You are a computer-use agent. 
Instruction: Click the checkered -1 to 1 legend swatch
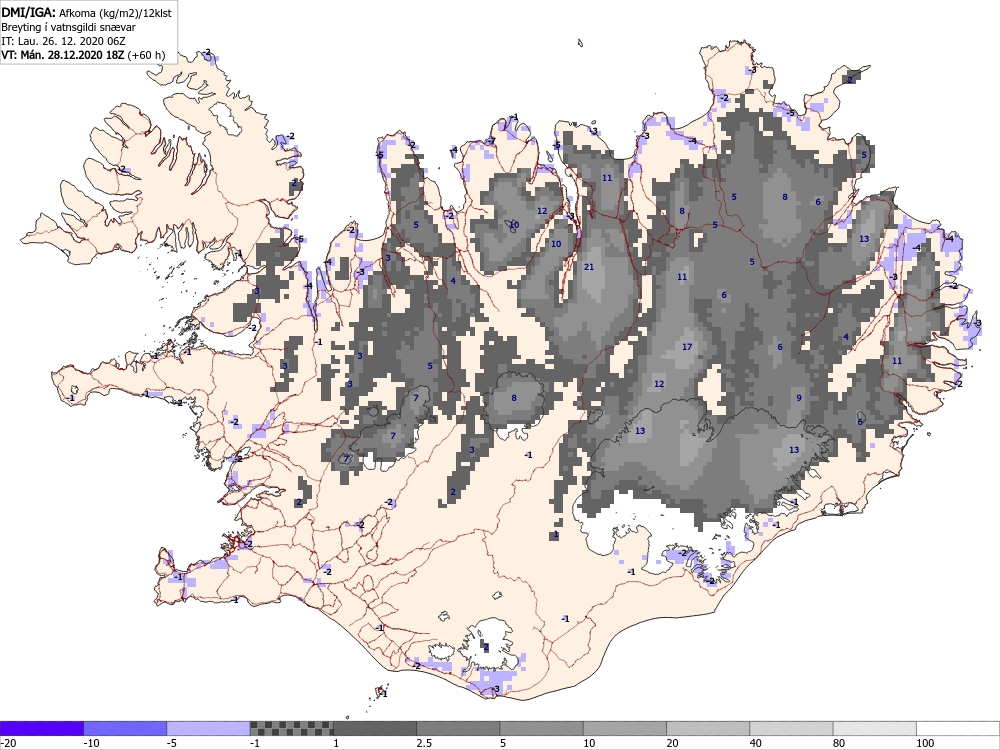point(291,728)
